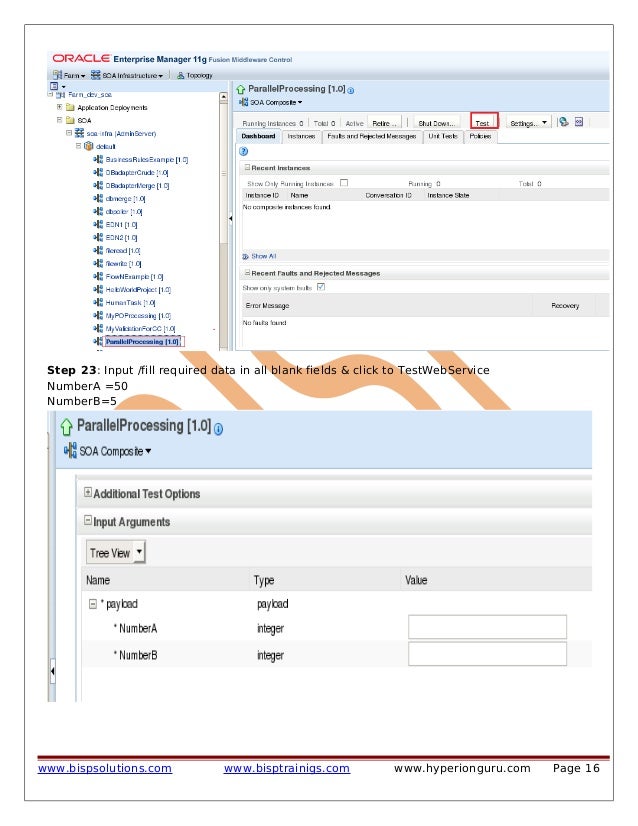Uncheck Show only system faults checkbox
Viewport: 638px width, 826px height.
click(321, 287)
